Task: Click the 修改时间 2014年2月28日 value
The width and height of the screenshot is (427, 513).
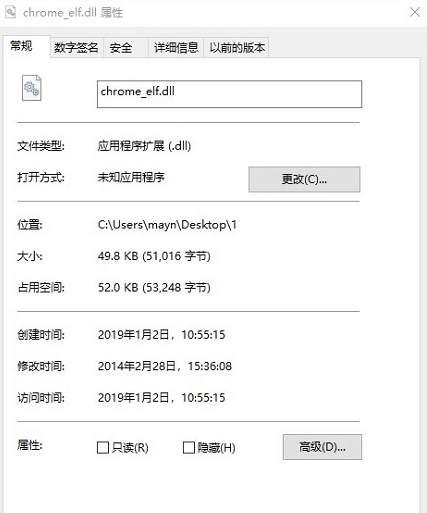Action: (x=165, y=366)
